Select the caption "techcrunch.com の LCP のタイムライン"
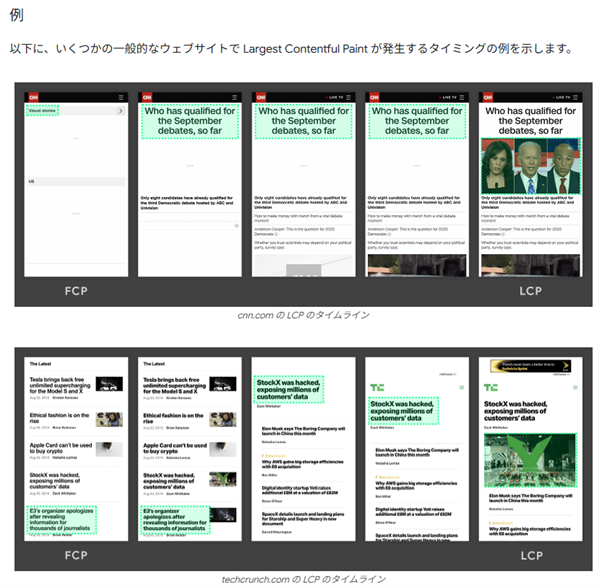 [303, 579]
